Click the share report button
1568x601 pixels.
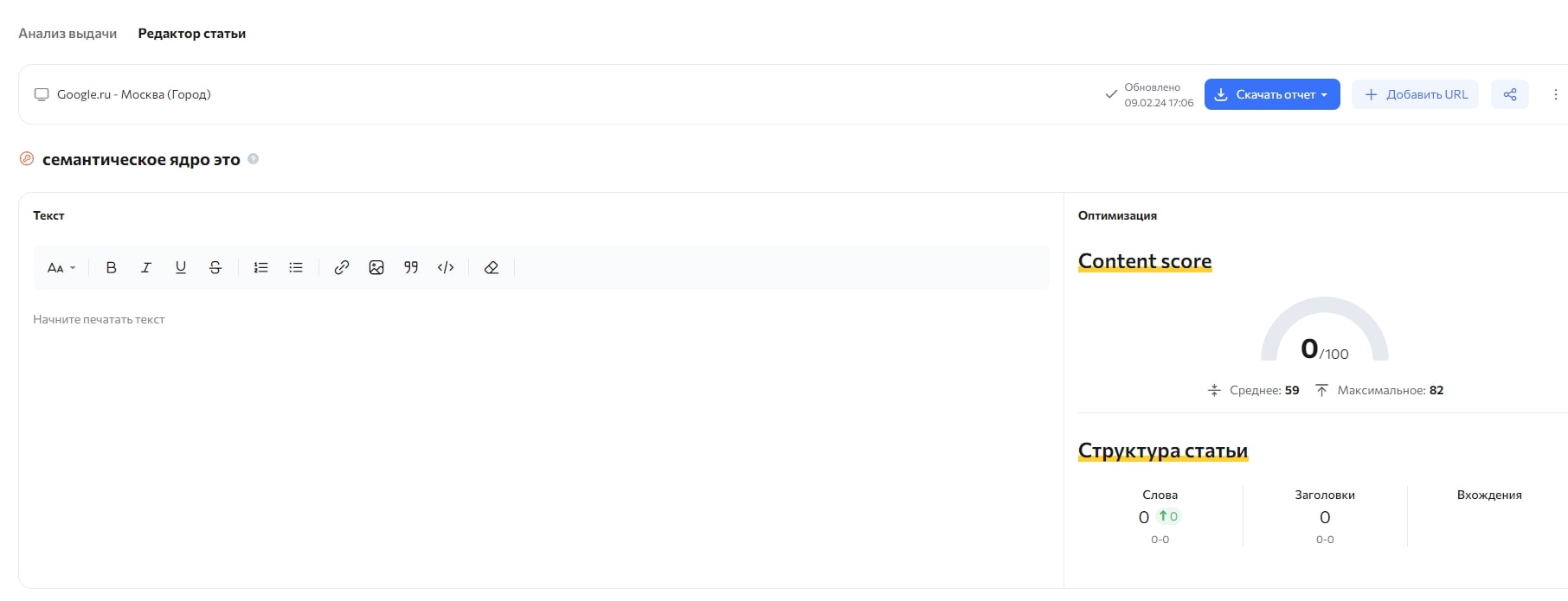point(1510,94)
